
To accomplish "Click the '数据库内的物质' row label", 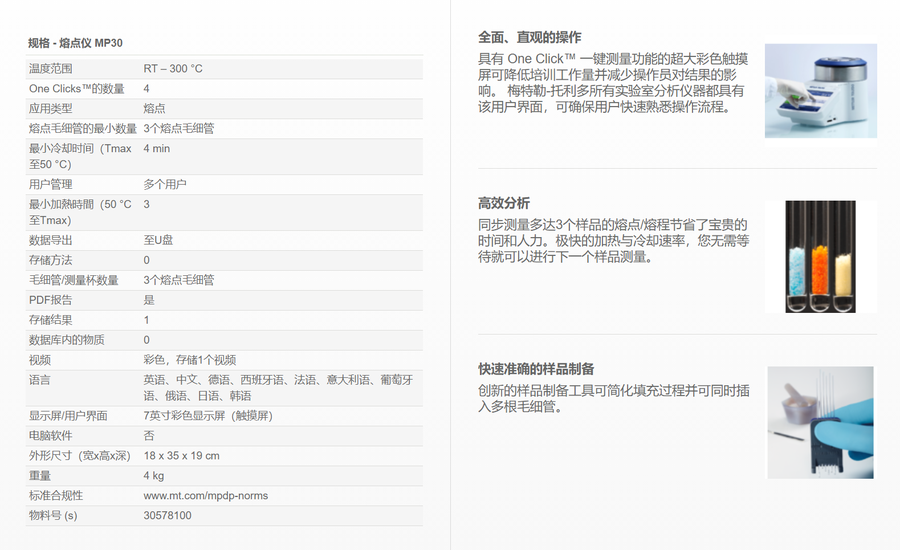I will click(x=67, y=340).
